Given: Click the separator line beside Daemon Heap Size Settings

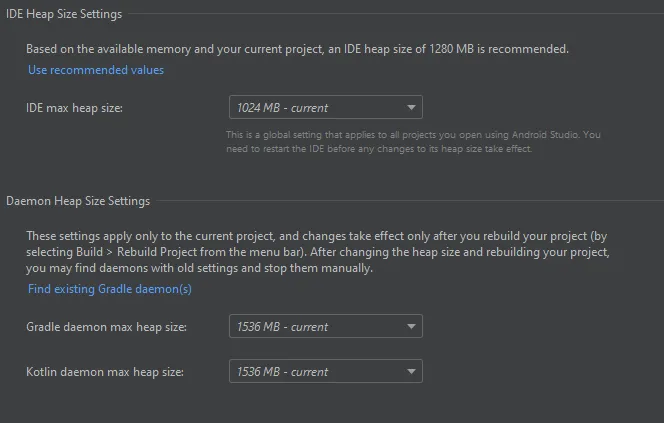Looking at the screenshot, I should tap(408, 201).
